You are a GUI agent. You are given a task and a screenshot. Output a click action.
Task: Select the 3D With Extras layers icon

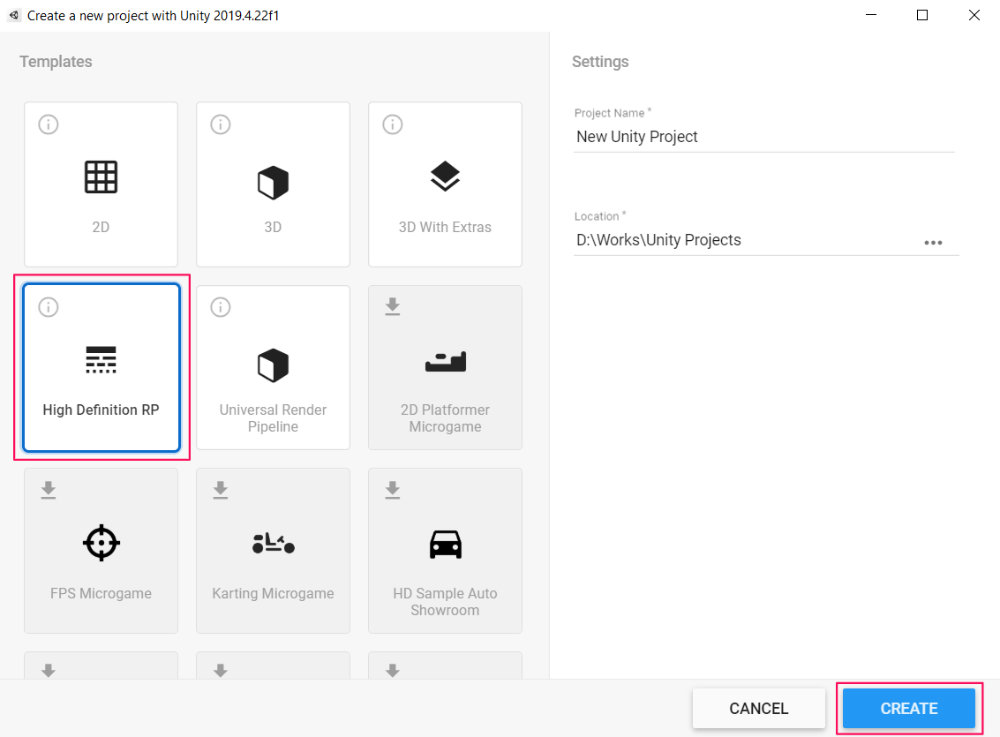[445, 176]
